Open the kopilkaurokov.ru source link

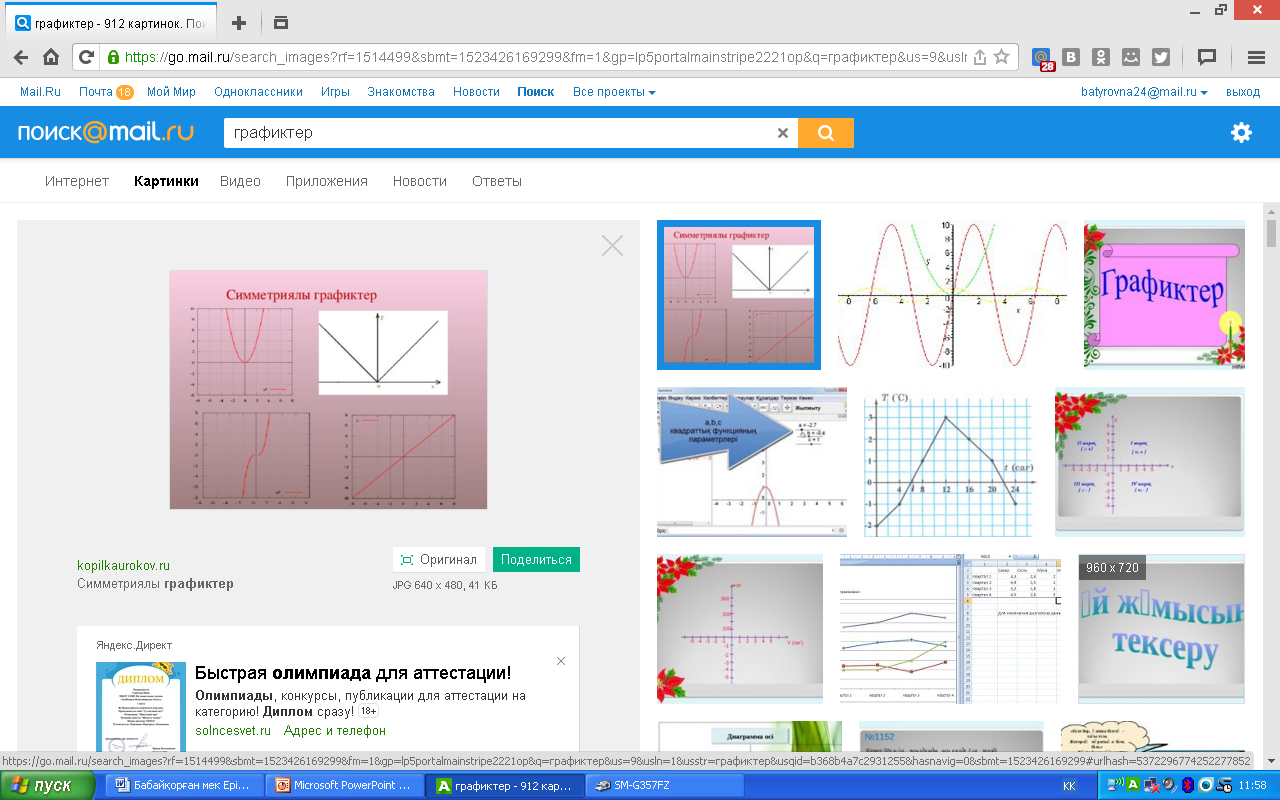pos(124,566)
